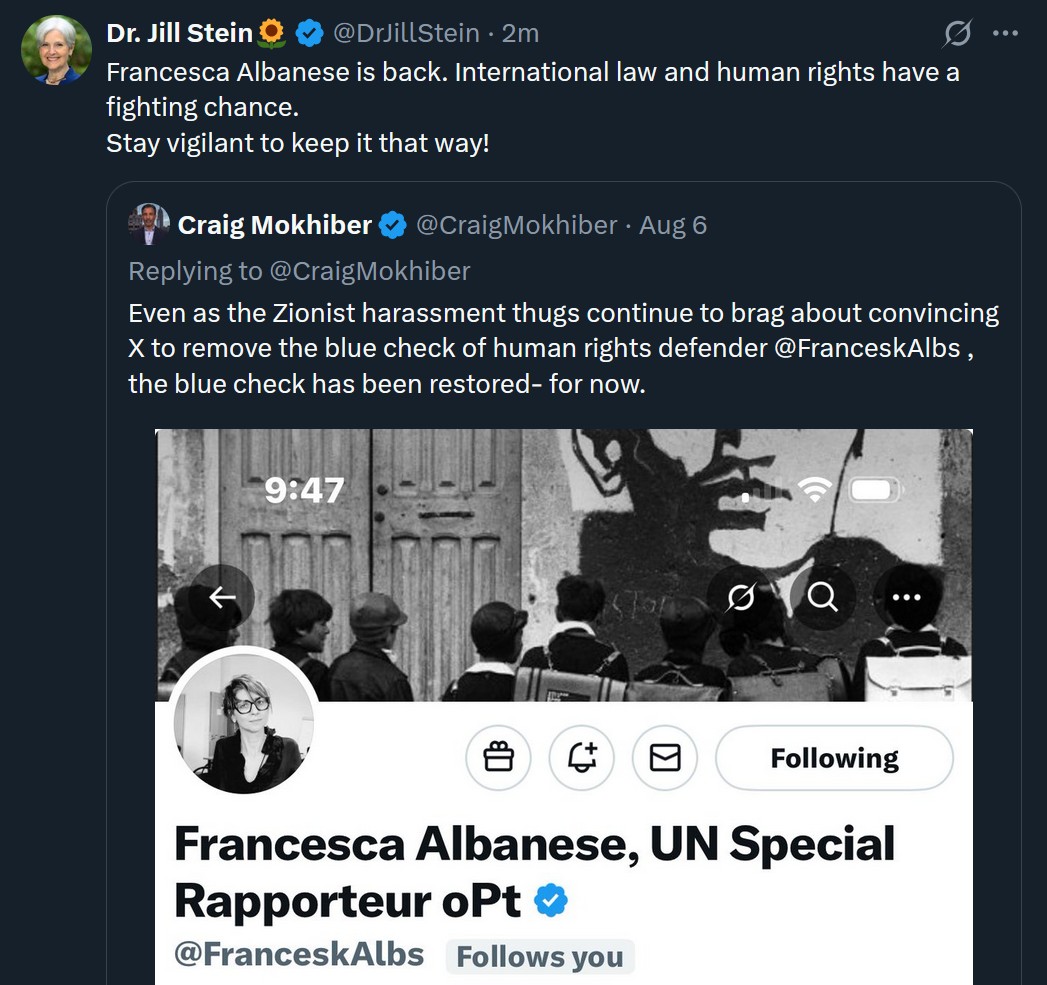Screen dimensions: 1047x985
Task: Click the verified badge beside Craig Mokhiber
Action: point(393,225)
